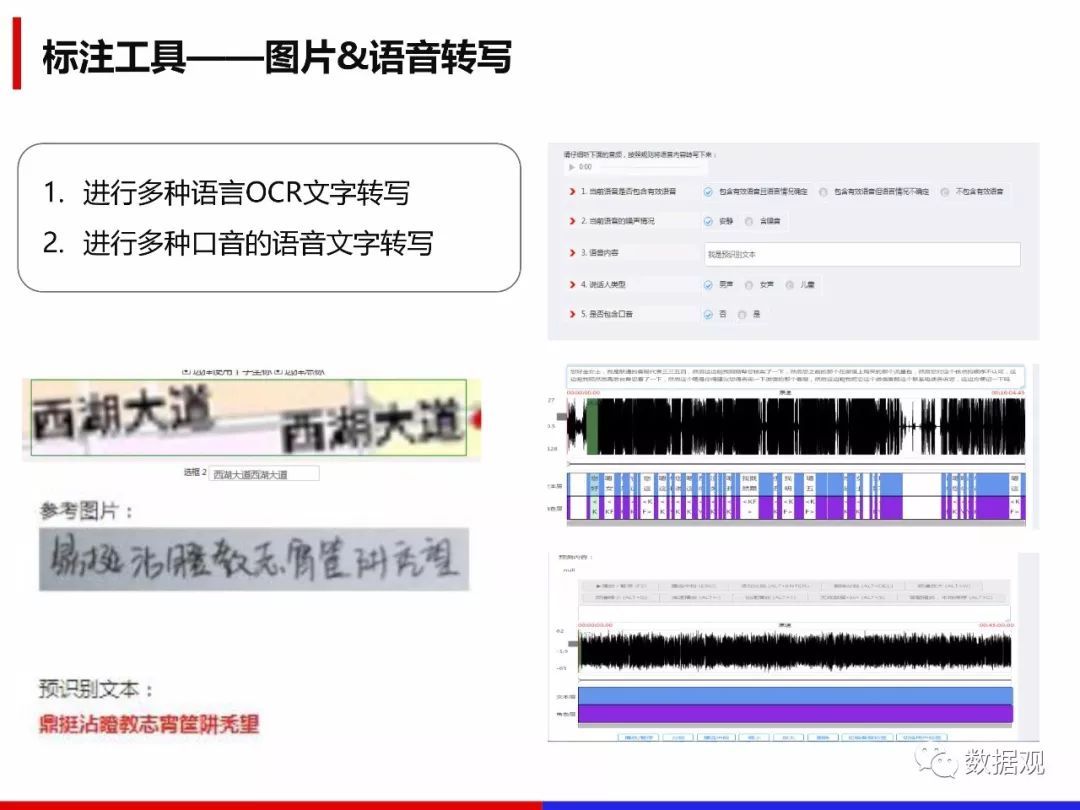Click the 预识别文本 label
This screenshot has width=1080, height=810.
click(96, 689)
